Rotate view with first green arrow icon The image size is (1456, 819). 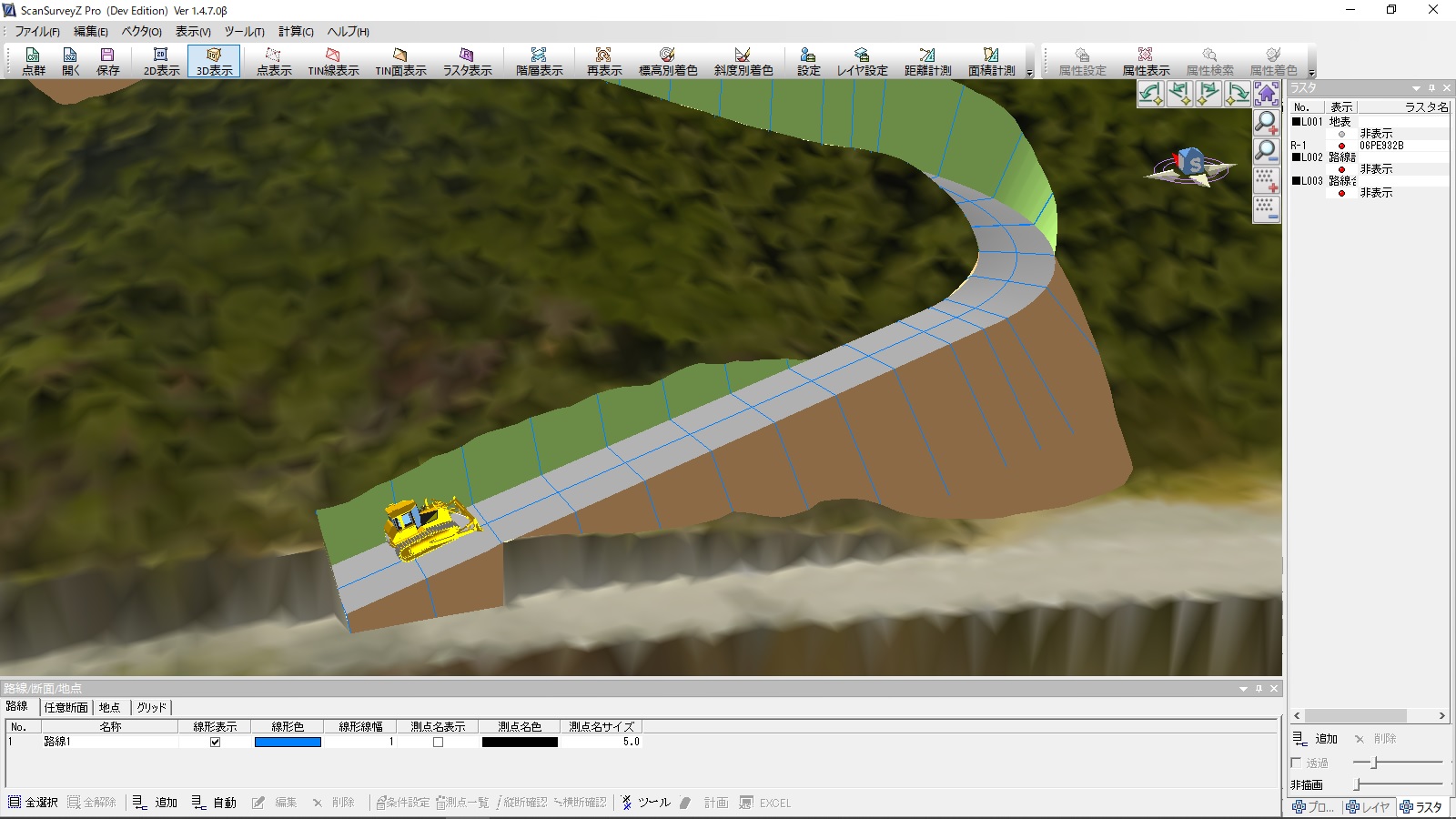1151,93
